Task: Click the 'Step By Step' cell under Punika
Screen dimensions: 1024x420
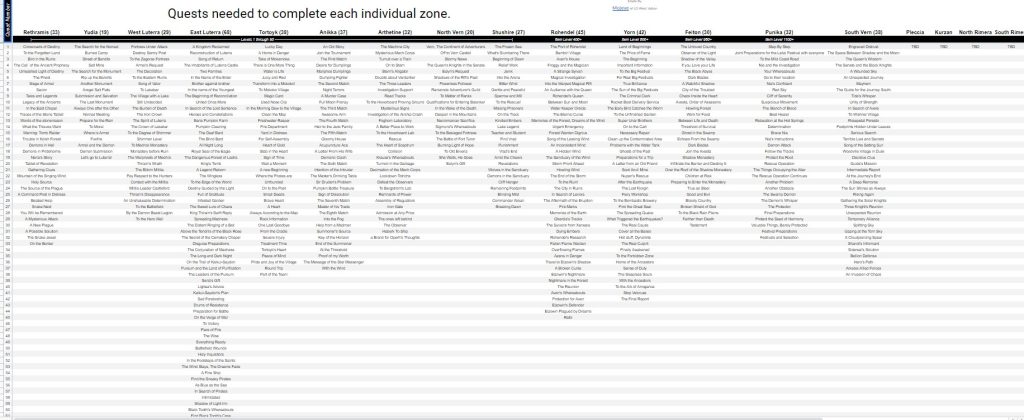Action: pos(779,47)
